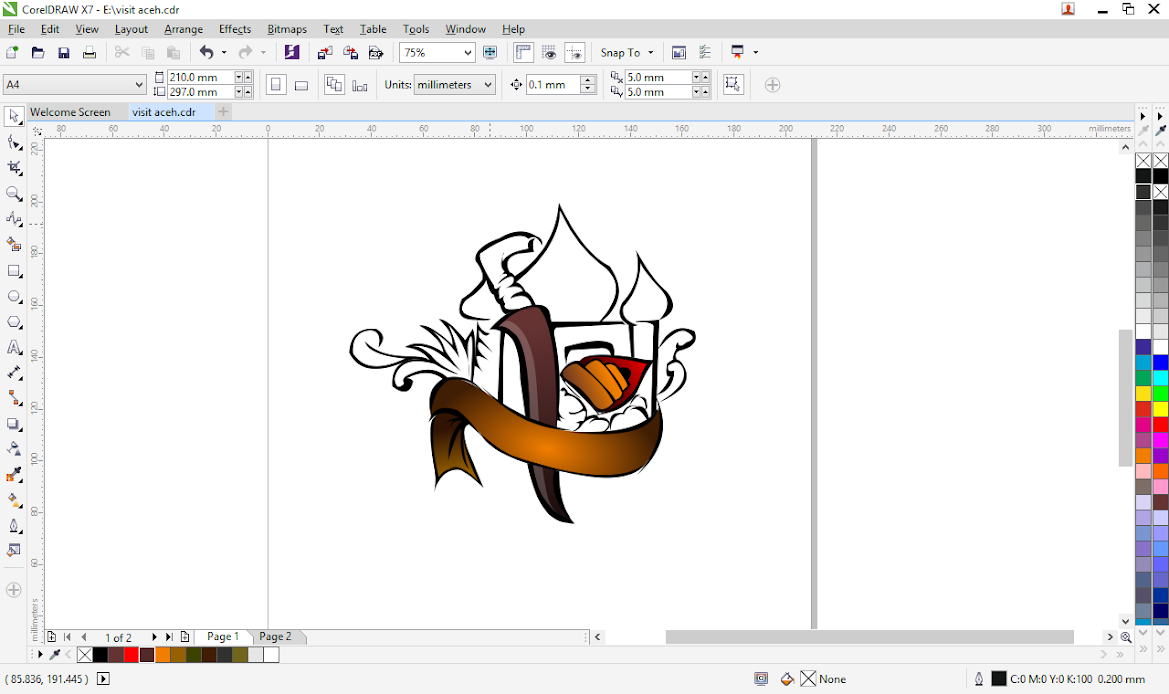1169x694 pixels.
Task: Open the Units millimeters dropdown
Action: pyautogui.click(x=488, y=85)
